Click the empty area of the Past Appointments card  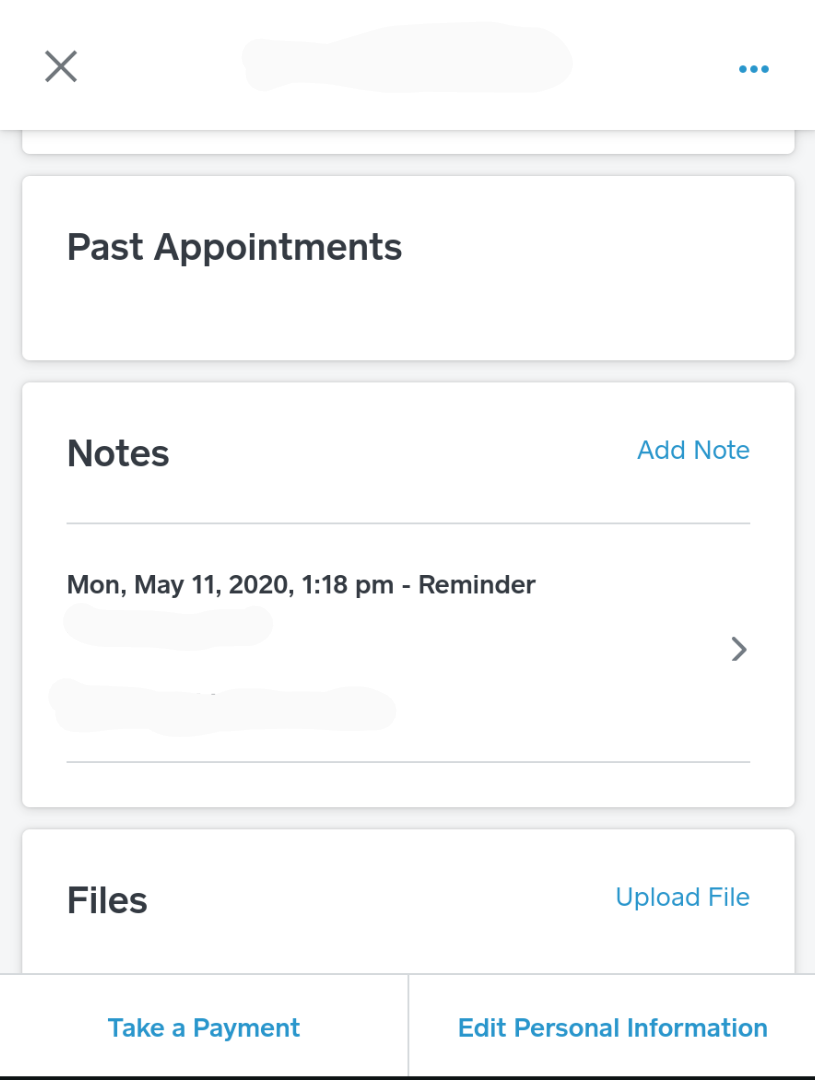[408, 315]
